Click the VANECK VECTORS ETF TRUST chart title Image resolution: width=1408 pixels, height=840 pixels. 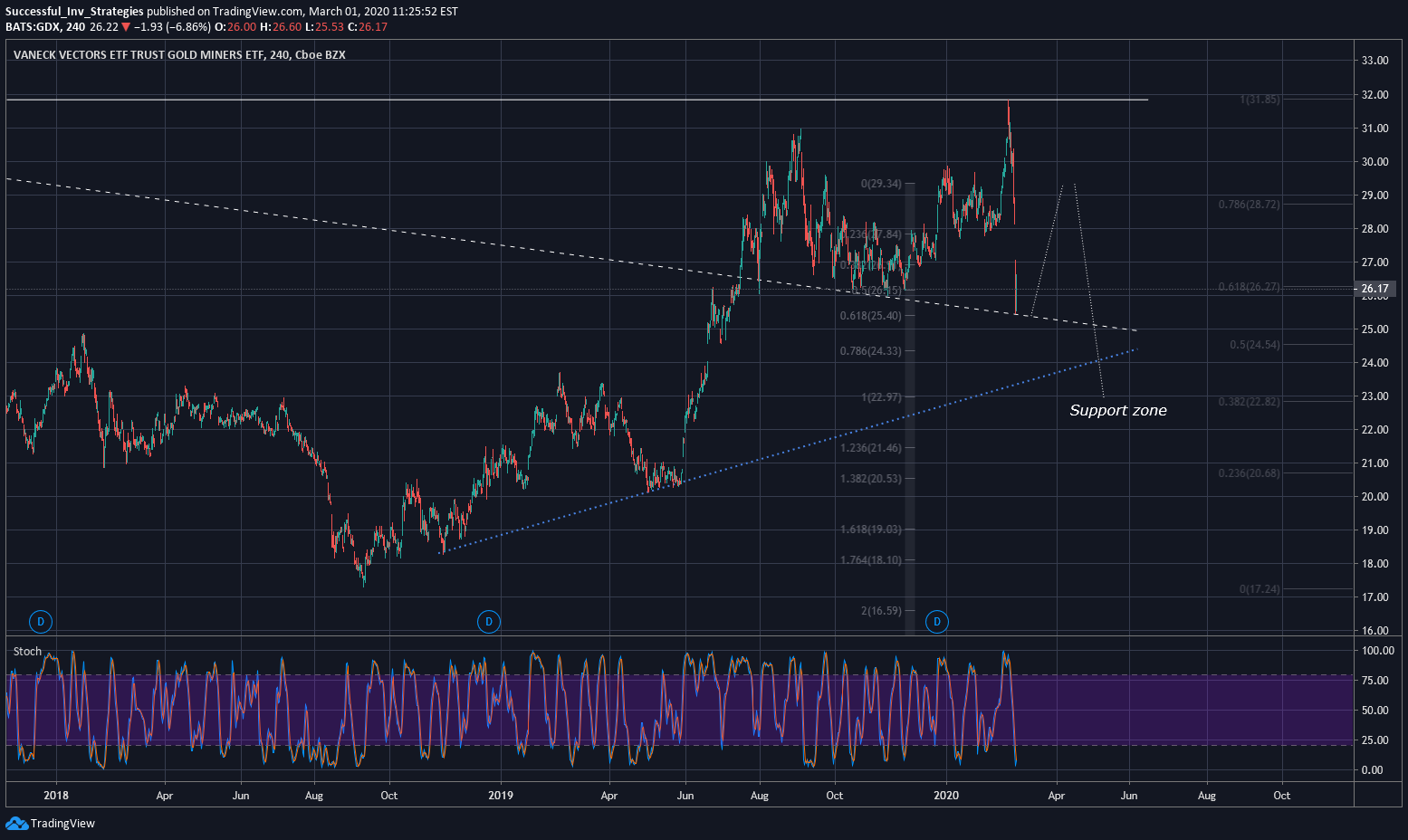179,55
